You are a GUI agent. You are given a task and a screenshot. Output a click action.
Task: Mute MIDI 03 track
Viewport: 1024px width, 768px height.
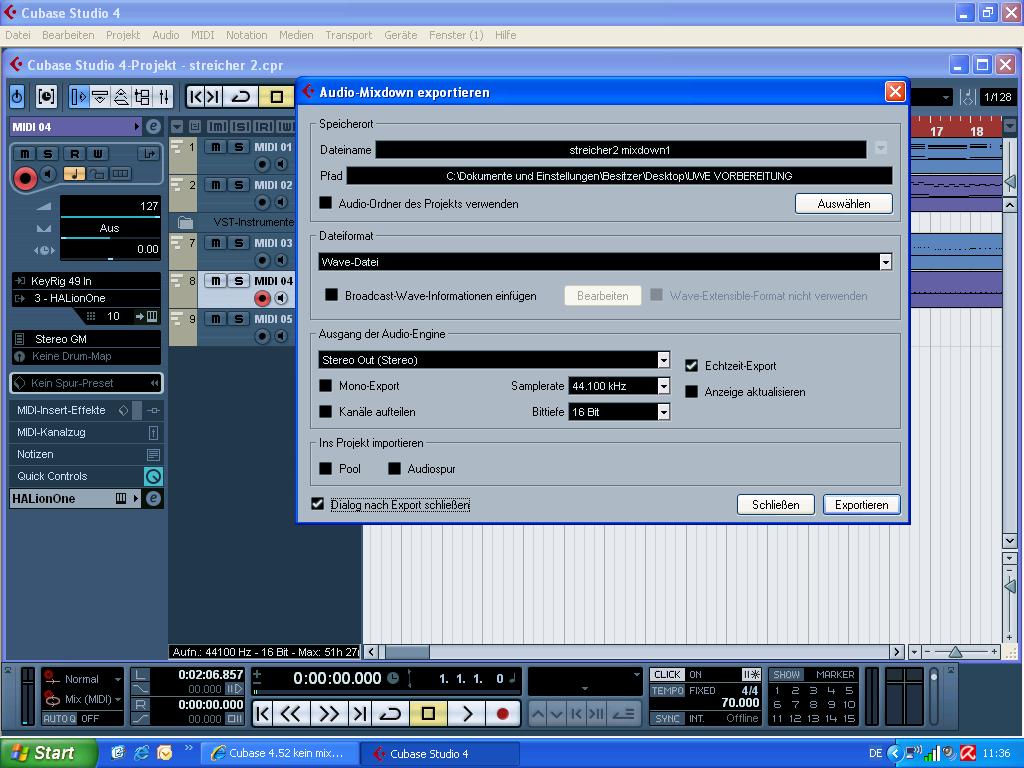(216, 243)
